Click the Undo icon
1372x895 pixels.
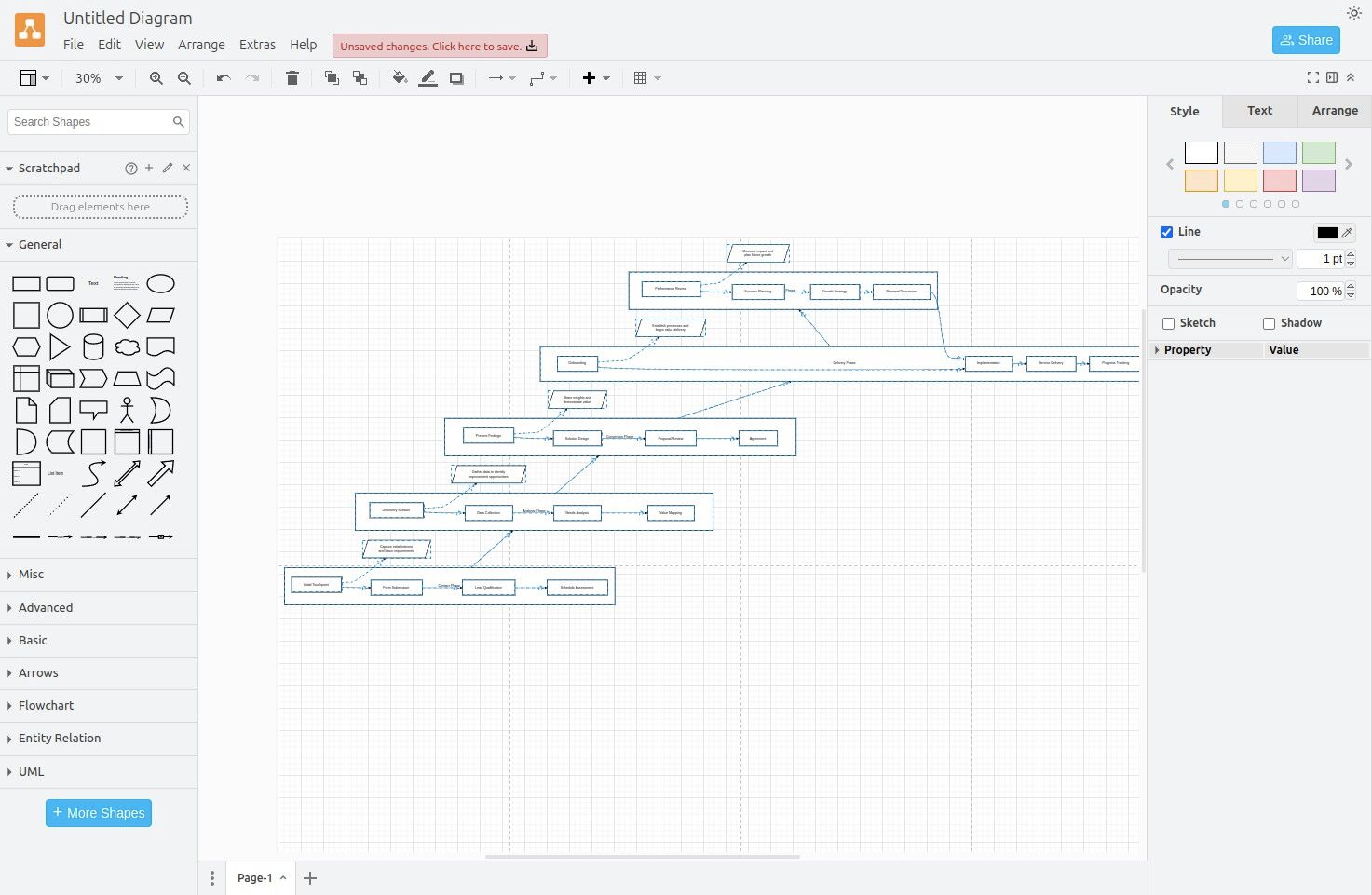(x=222, y=77)
